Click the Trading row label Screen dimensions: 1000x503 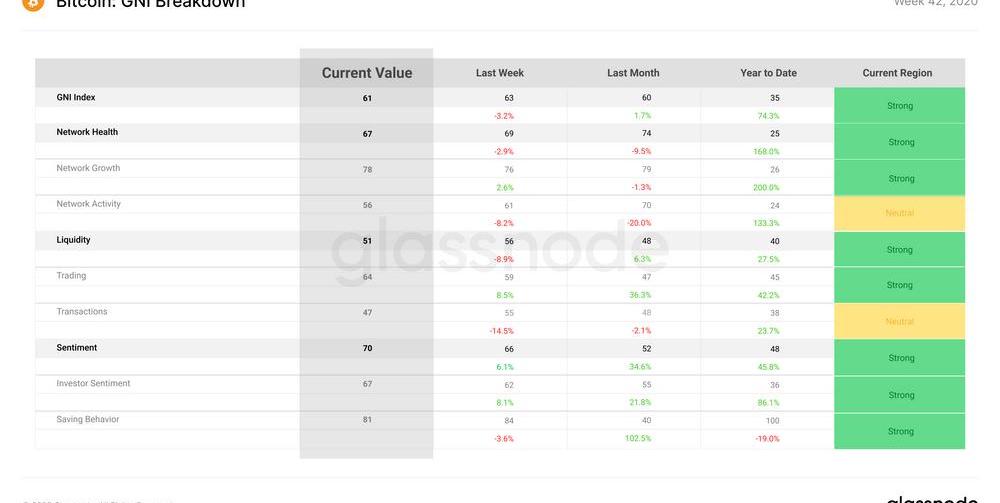pos(71,275)
